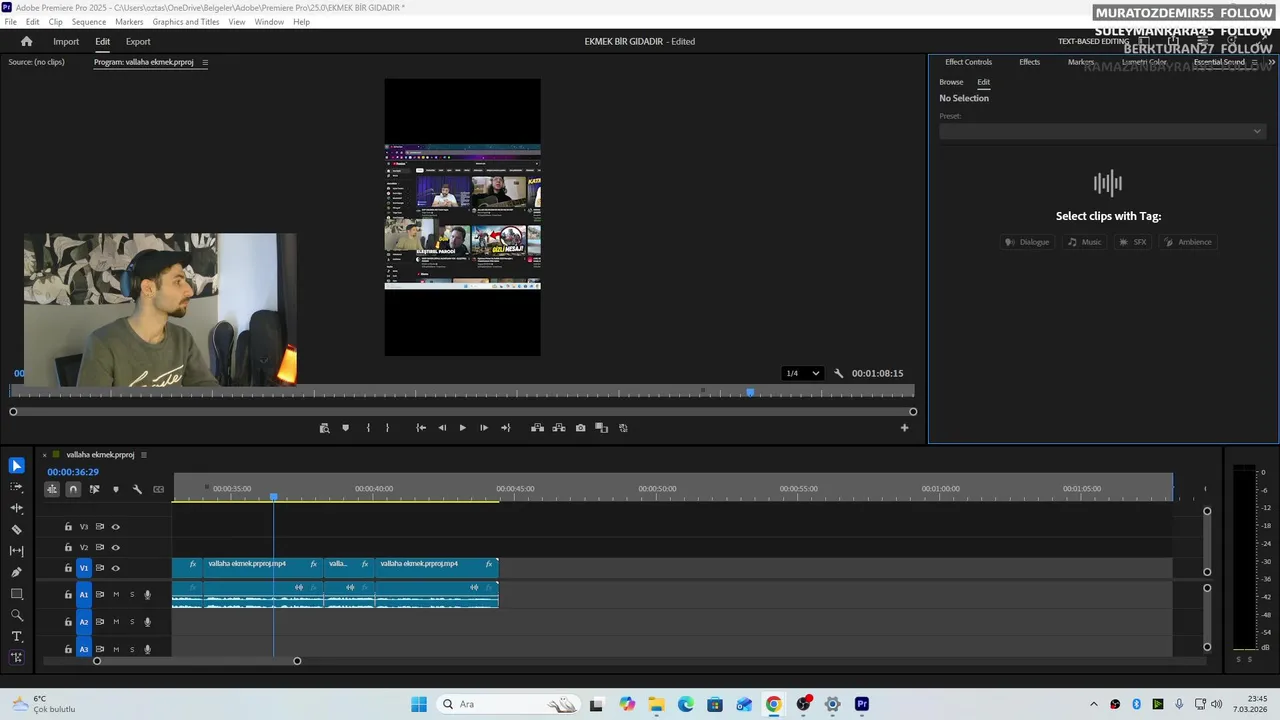Open program monitor settings wrench

[x=838, y=373]
